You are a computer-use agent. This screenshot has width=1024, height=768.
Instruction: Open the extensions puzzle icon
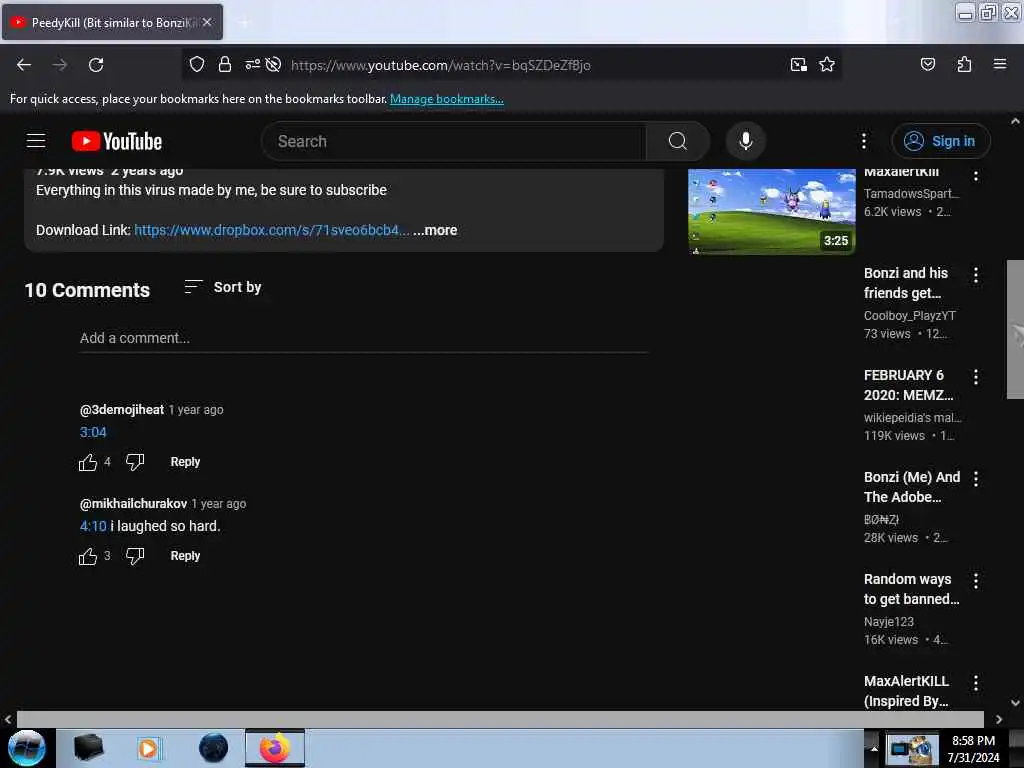pos(964,64)
